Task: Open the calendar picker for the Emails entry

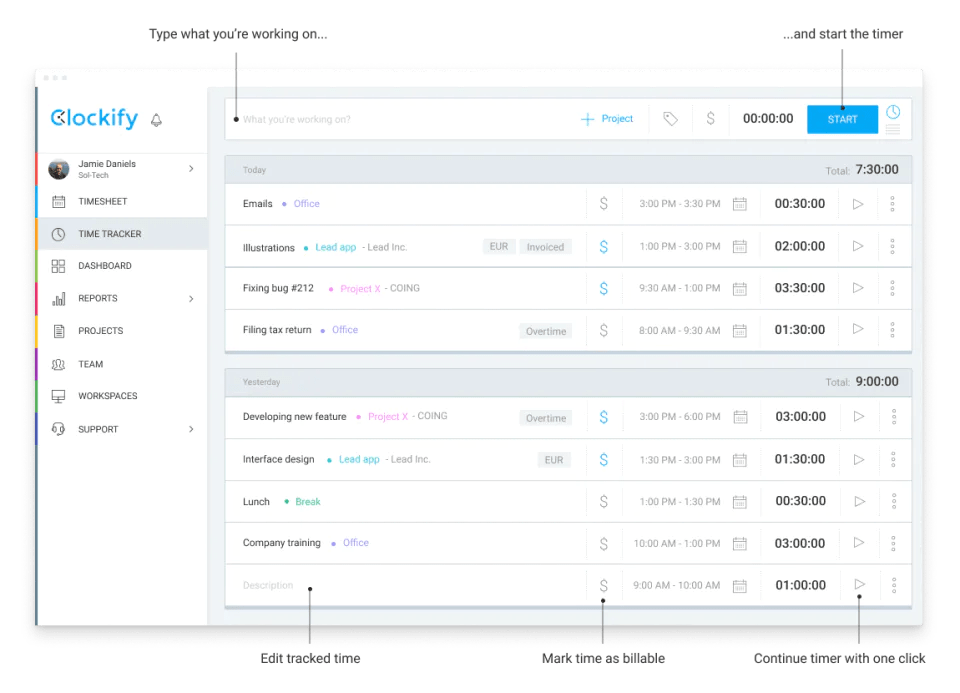Action: (x=739, y=203)
